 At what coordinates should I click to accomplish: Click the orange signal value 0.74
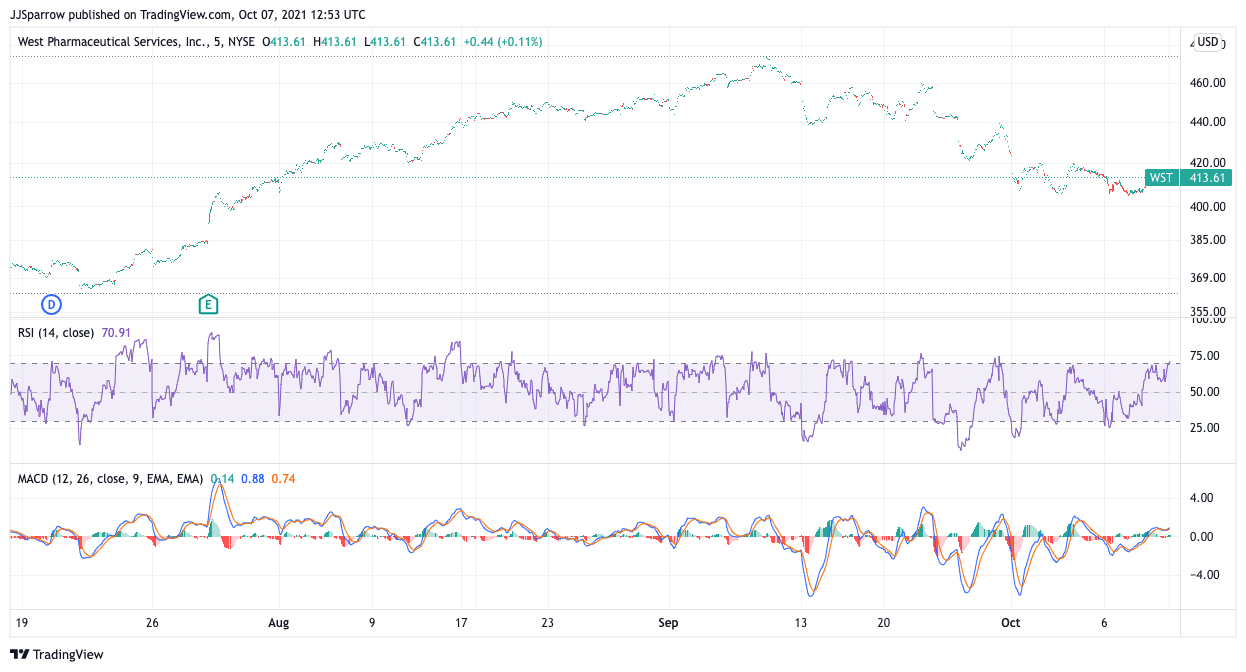pyautogui.click(x=283, y=479)
